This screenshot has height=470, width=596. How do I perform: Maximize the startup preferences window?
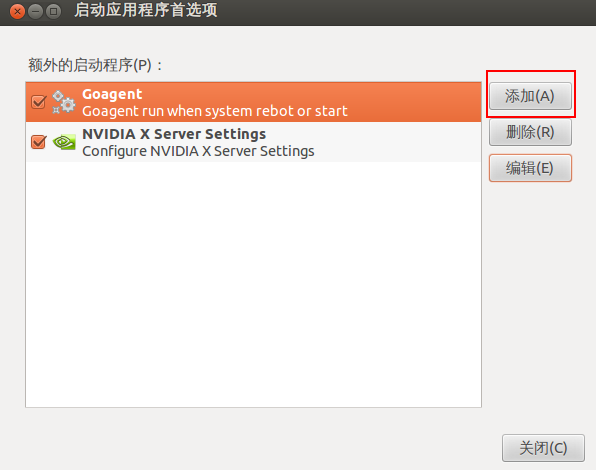pyautogui.click(x=54, y=11)
